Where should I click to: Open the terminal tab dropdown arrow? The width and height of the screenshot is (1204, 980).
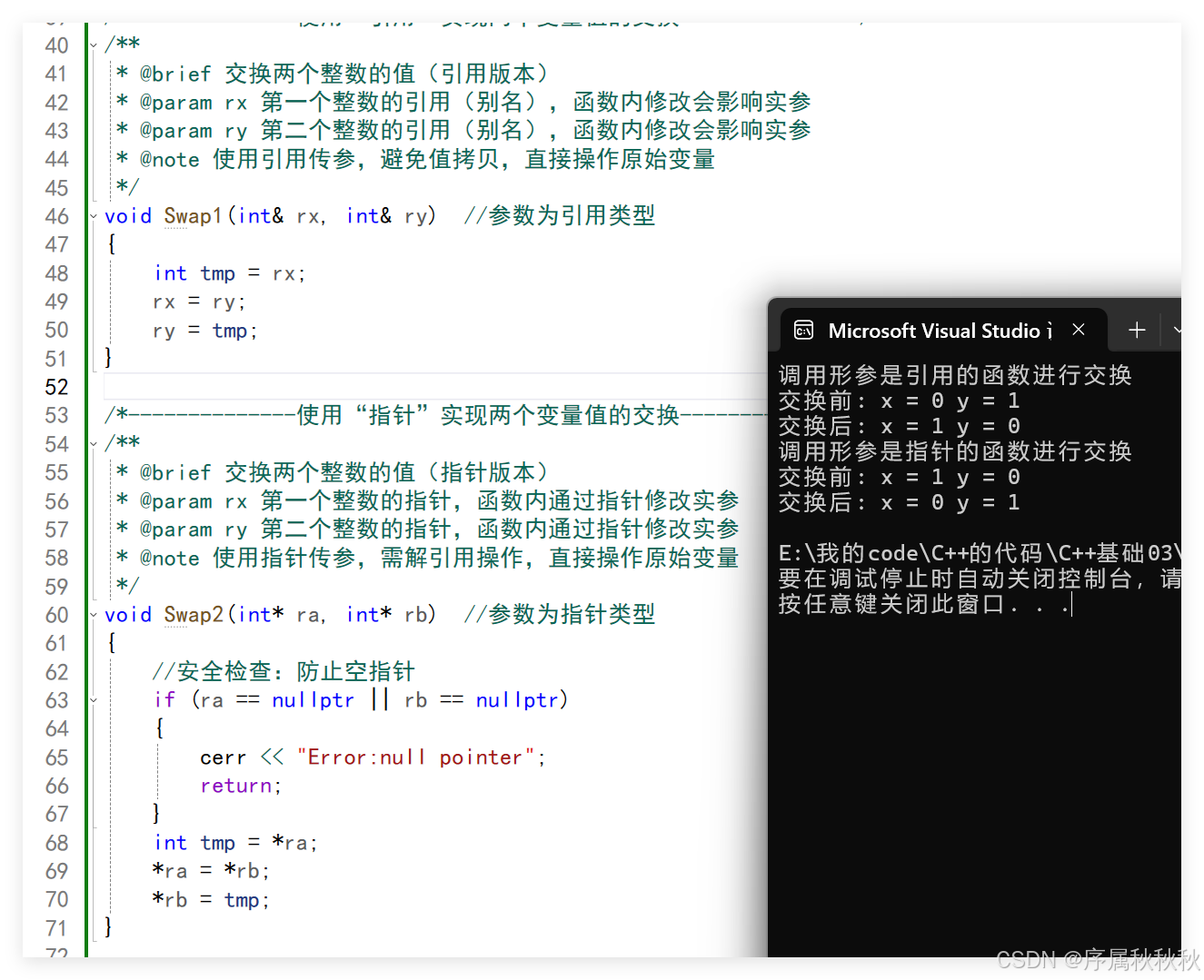coord(1177,331)
